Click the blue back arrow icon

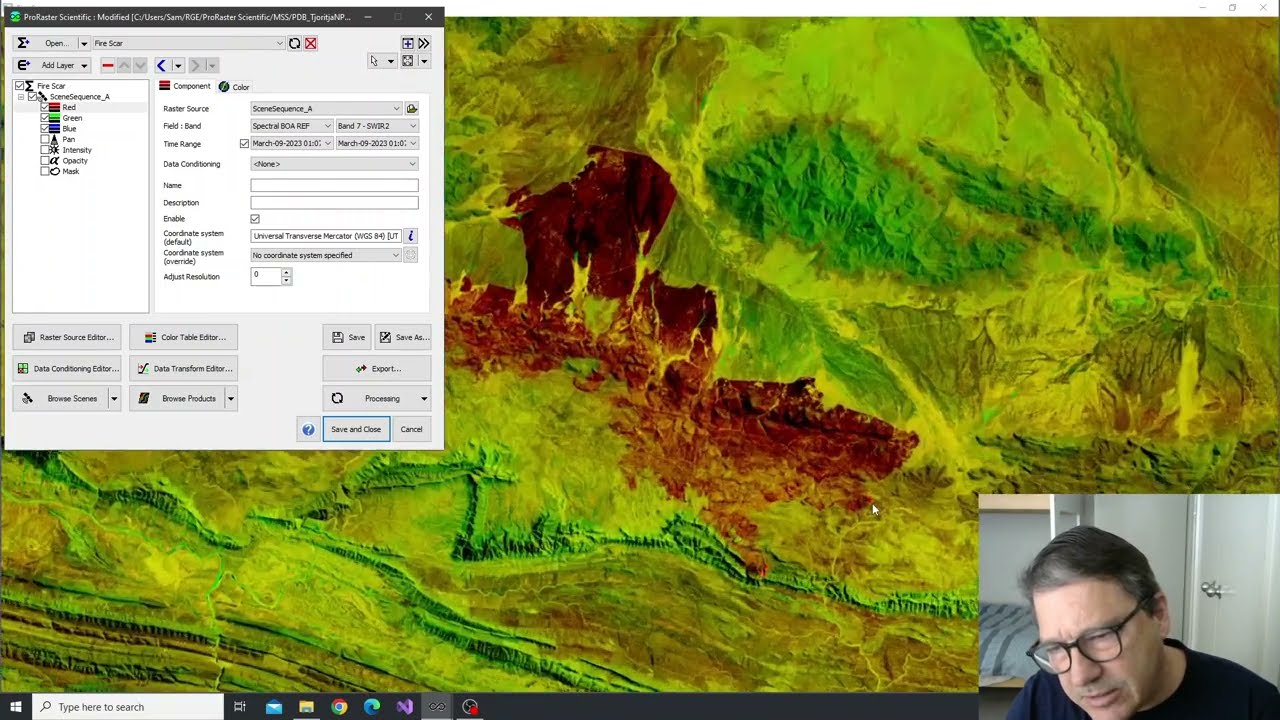point(161,65)
